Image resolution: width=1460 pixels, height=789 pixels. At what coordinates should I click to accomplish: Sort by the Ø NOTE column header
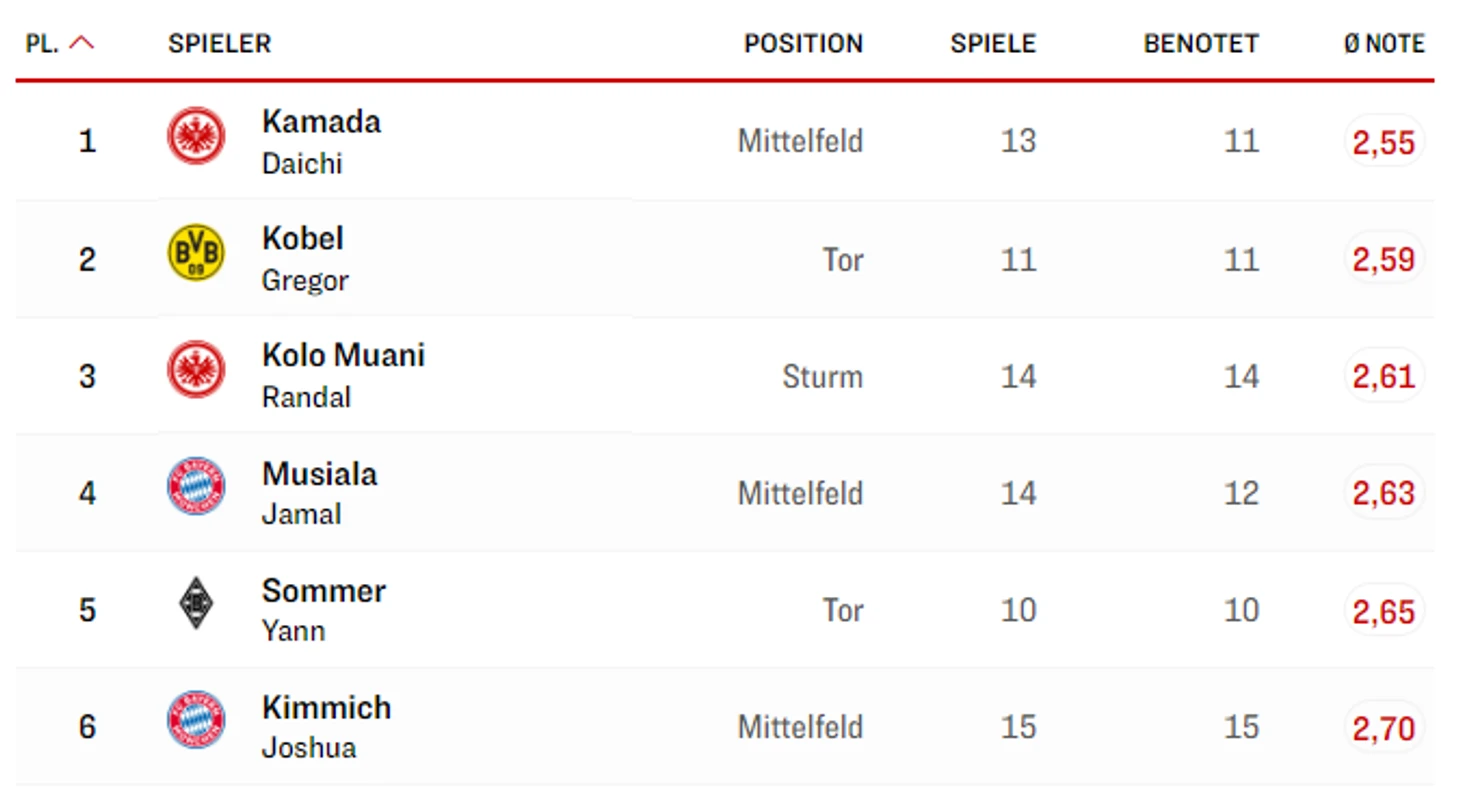1384,44
